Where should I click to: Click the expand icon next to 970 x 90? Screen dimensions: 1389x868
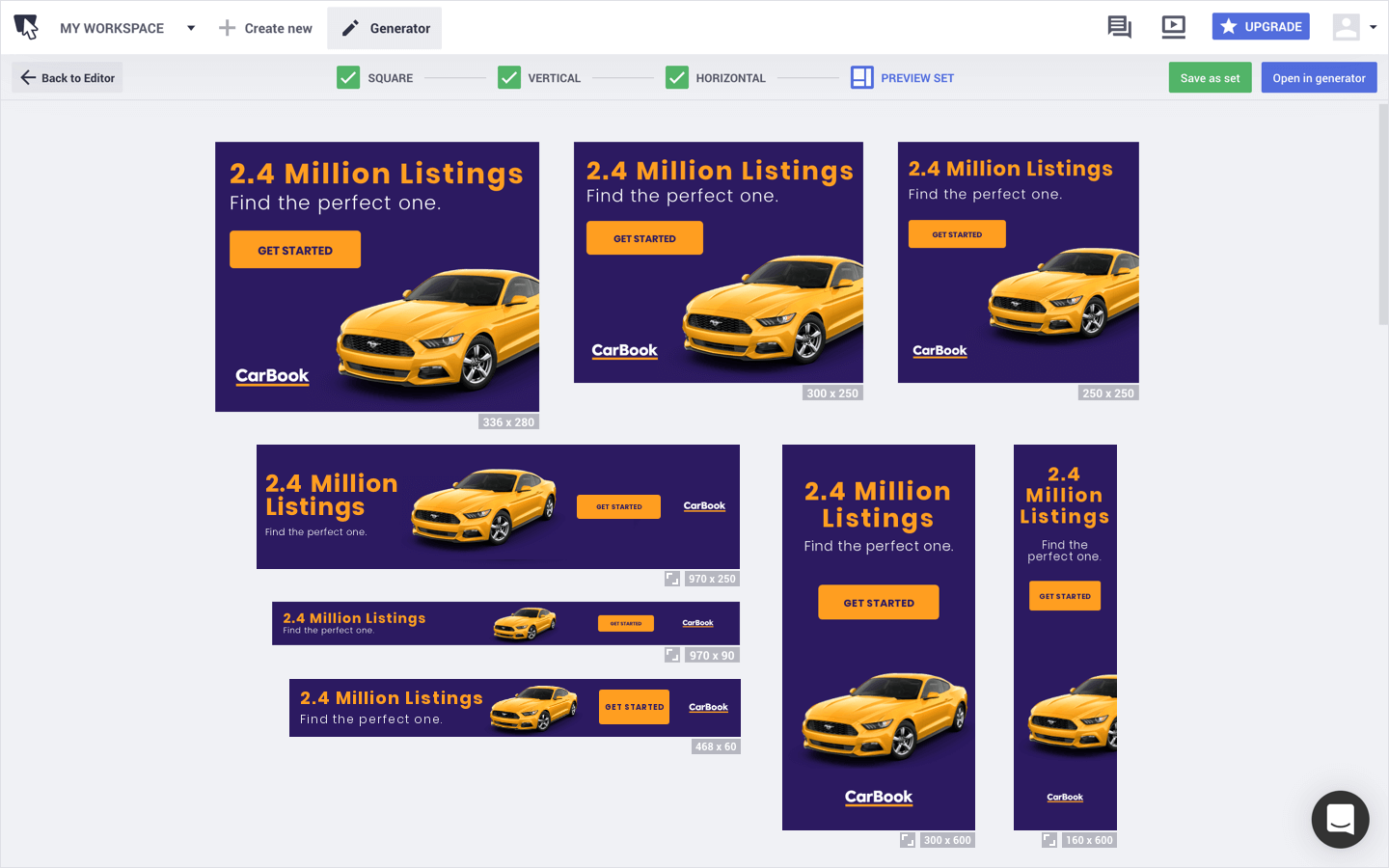pos(672,655)
